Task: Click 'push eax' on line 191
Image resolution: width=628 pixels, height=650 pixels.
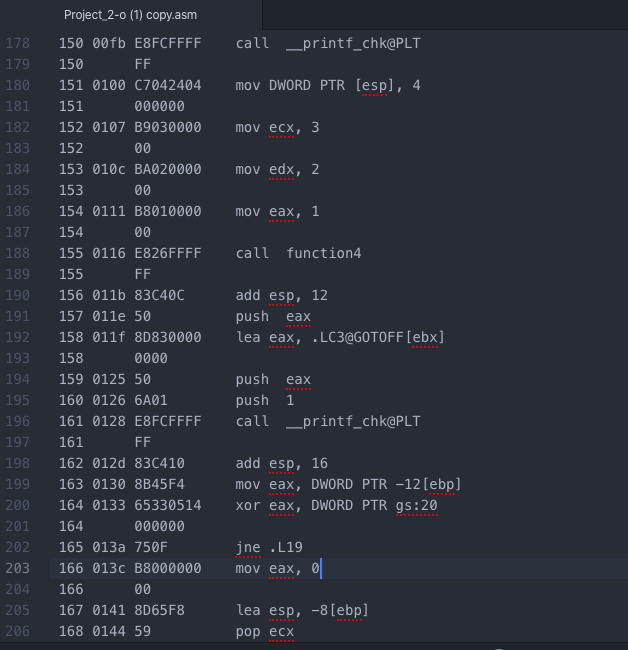Action: pos(273,316)
